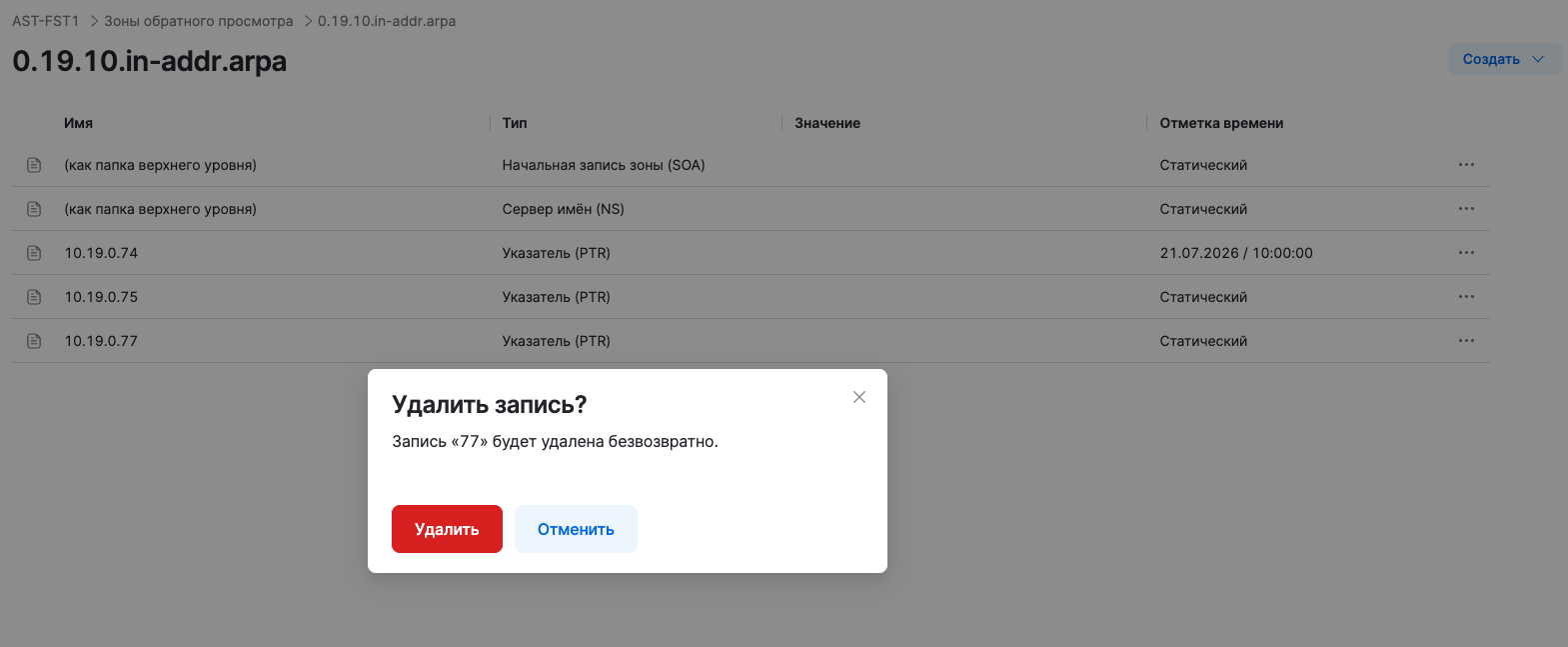This screenshot has width=1568, height=647.
Task: Click the document icon beside 10.19.0.77
Action: pos(34,341)
